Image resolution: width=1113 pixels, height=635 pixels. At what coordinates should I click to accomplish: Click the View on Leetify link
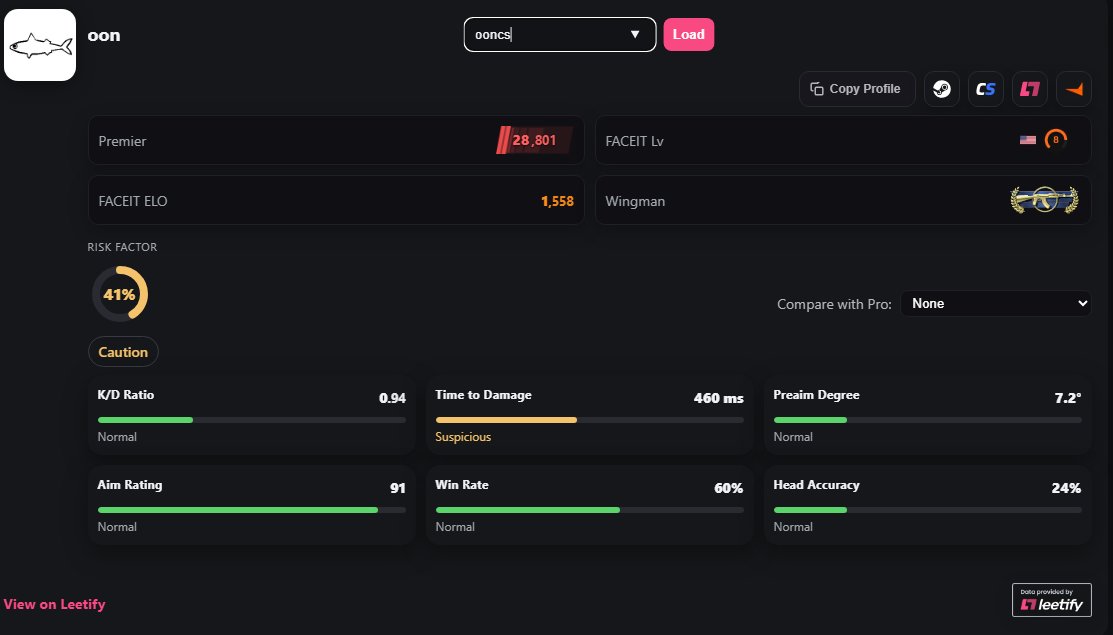point(55,604)
